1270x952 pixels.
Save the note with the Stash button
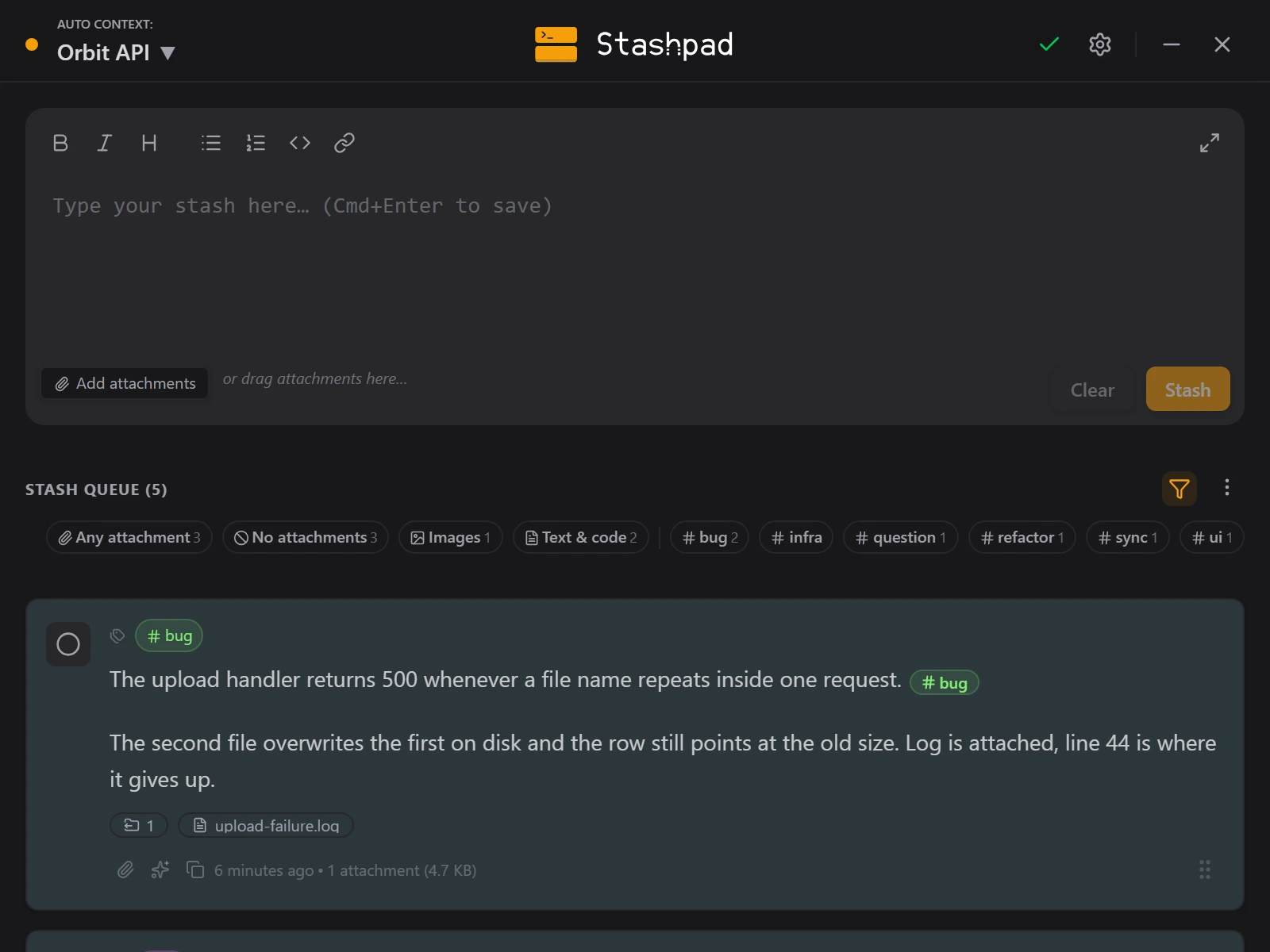(1188, 389)
